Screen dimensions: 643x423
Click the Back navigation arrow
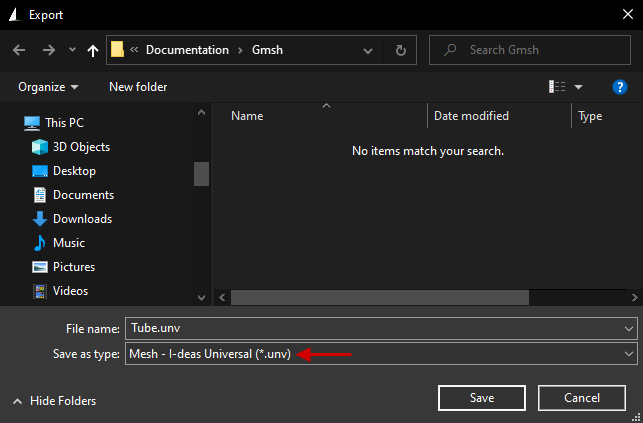[19, 50]
